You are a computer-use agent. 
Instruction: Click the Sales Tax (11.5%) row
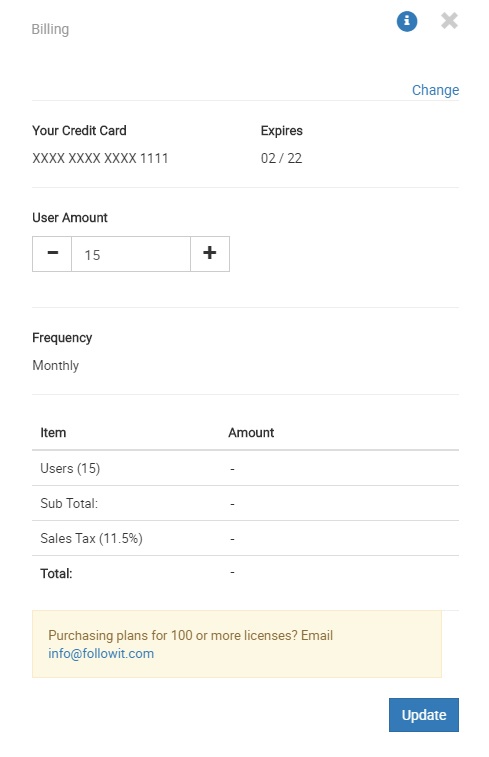[245, 538]
